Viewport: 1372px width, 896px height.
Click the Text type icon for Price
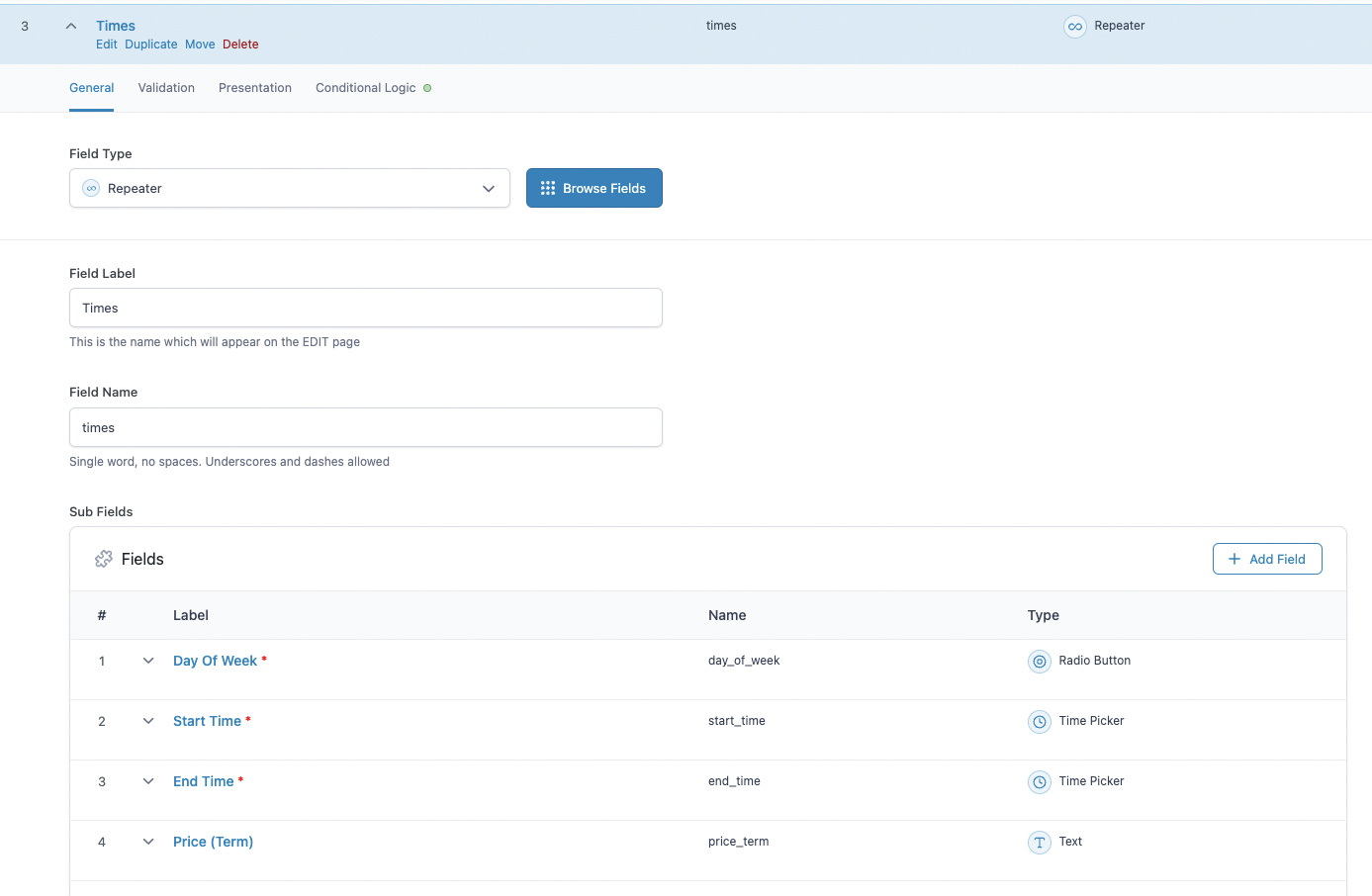(x=1039, y=843)
